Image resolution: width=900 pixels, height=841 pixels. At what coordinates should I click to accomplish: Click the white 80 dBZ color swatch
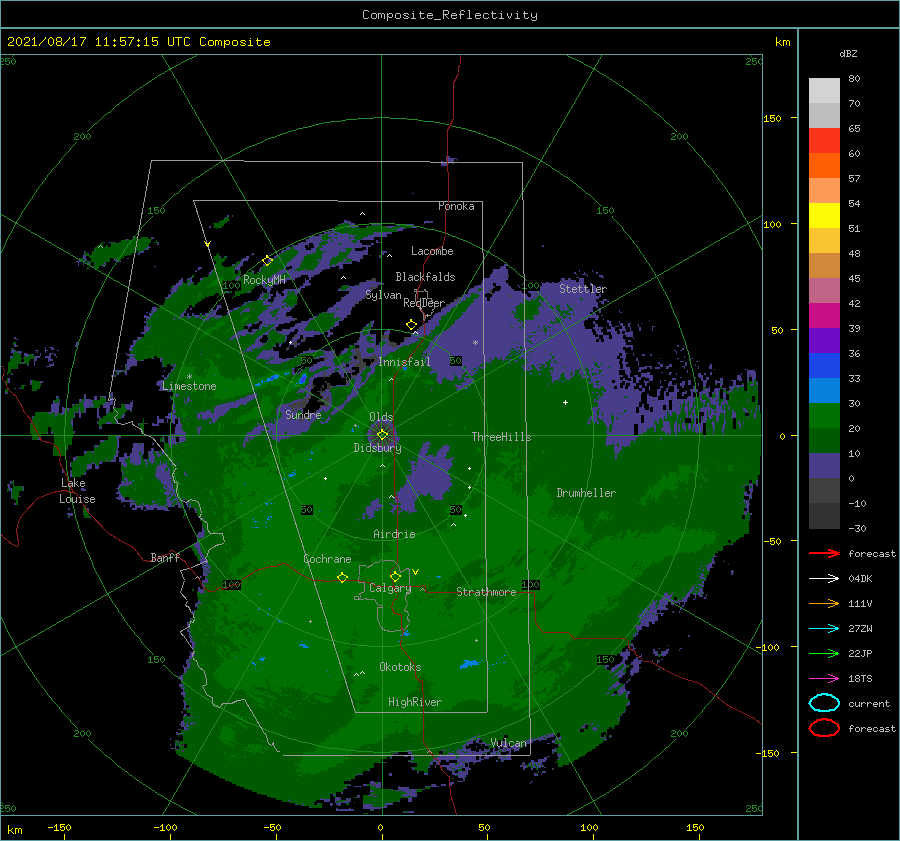click(x=824, y=91)
